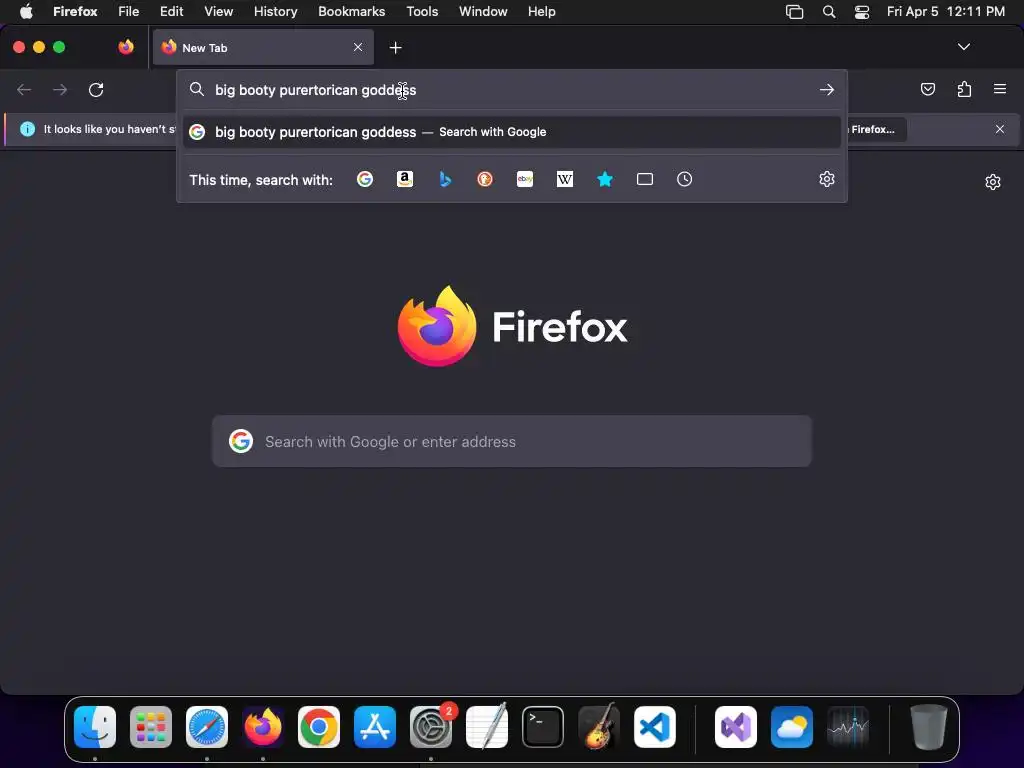1024x768 pixels.
Task: Click the date and time in menu bar
Action: pos(946,12)
